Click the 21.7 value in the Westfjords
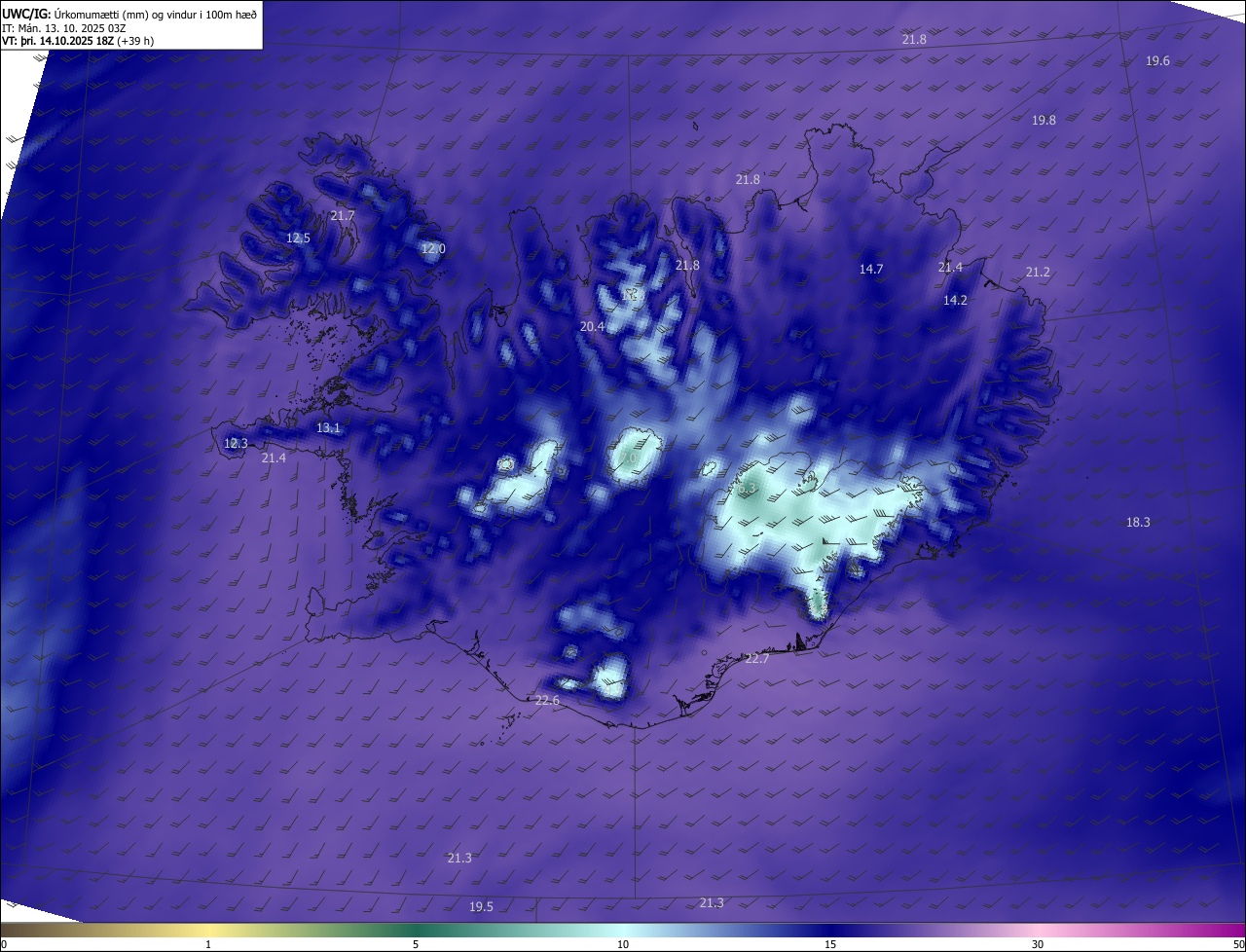This screenshot has height=952, width=1246. point(343,216)
